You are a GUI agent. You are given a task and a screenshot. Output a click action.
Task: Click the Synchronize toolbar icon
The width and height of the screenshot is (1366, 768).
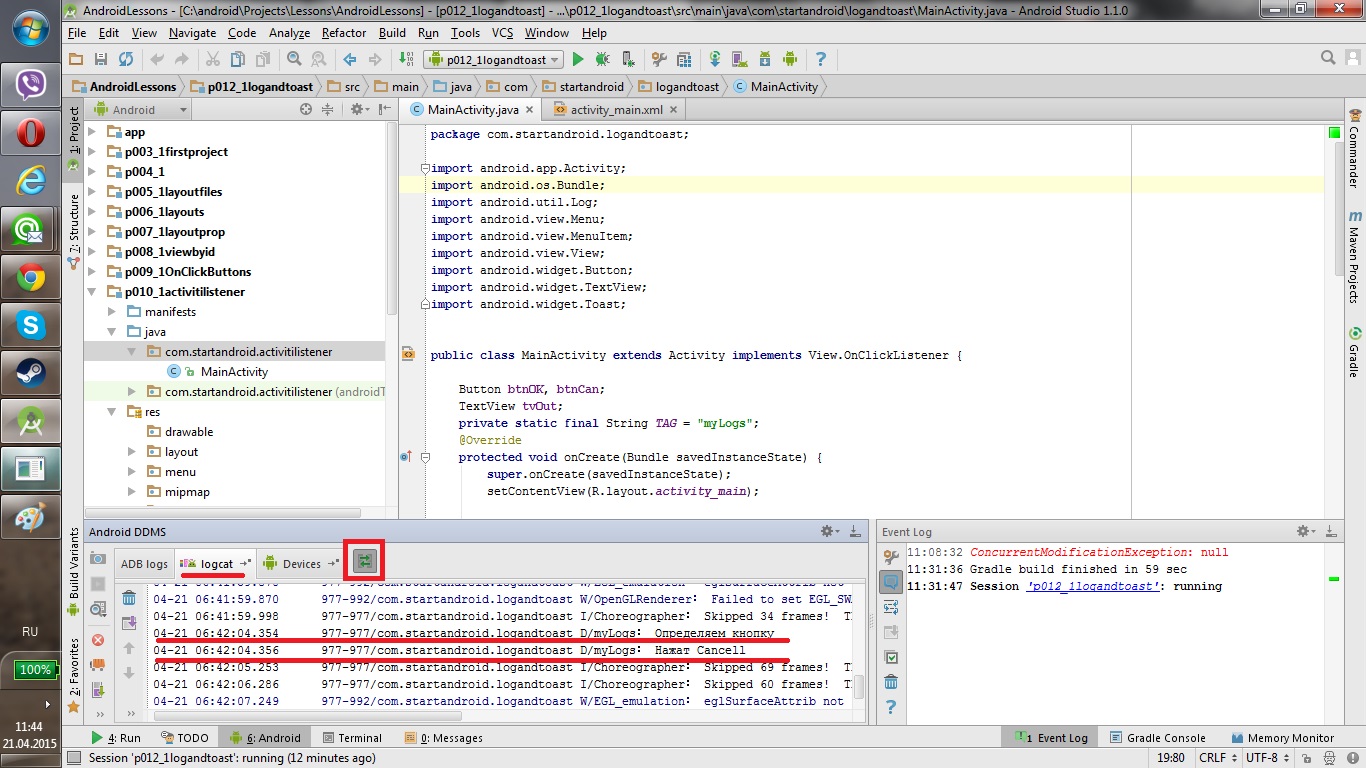(x=125, y=60)
